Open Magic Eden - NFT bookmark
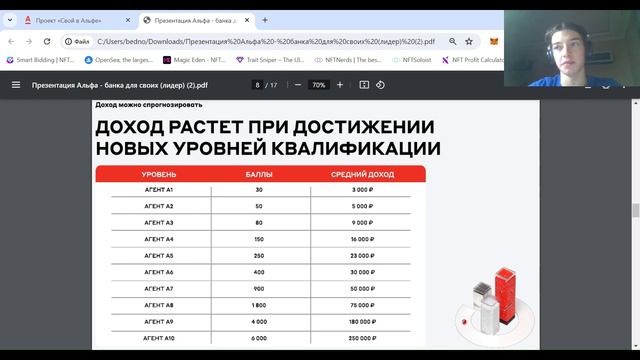Screen dimensions: 640x360 194,60
